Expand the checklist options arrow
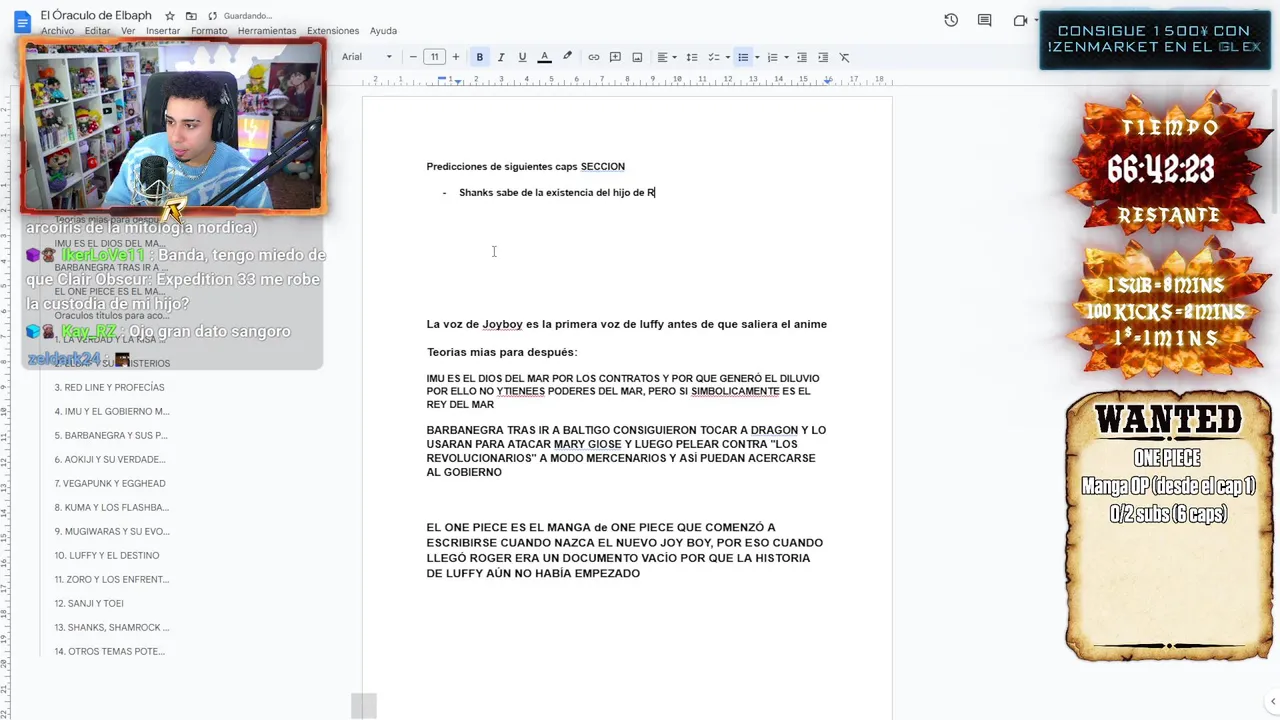The image size is (1280, 720). pos(728,57)
